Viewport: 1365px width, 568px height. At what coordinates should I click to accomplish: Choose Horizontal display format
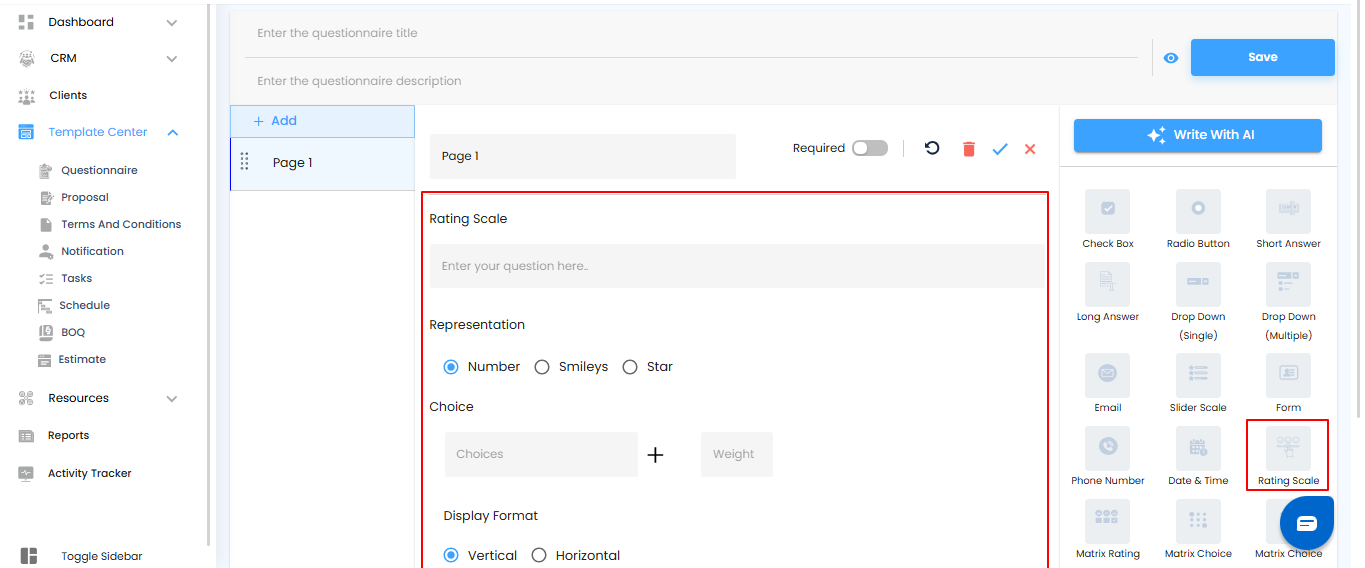point(539,555)
